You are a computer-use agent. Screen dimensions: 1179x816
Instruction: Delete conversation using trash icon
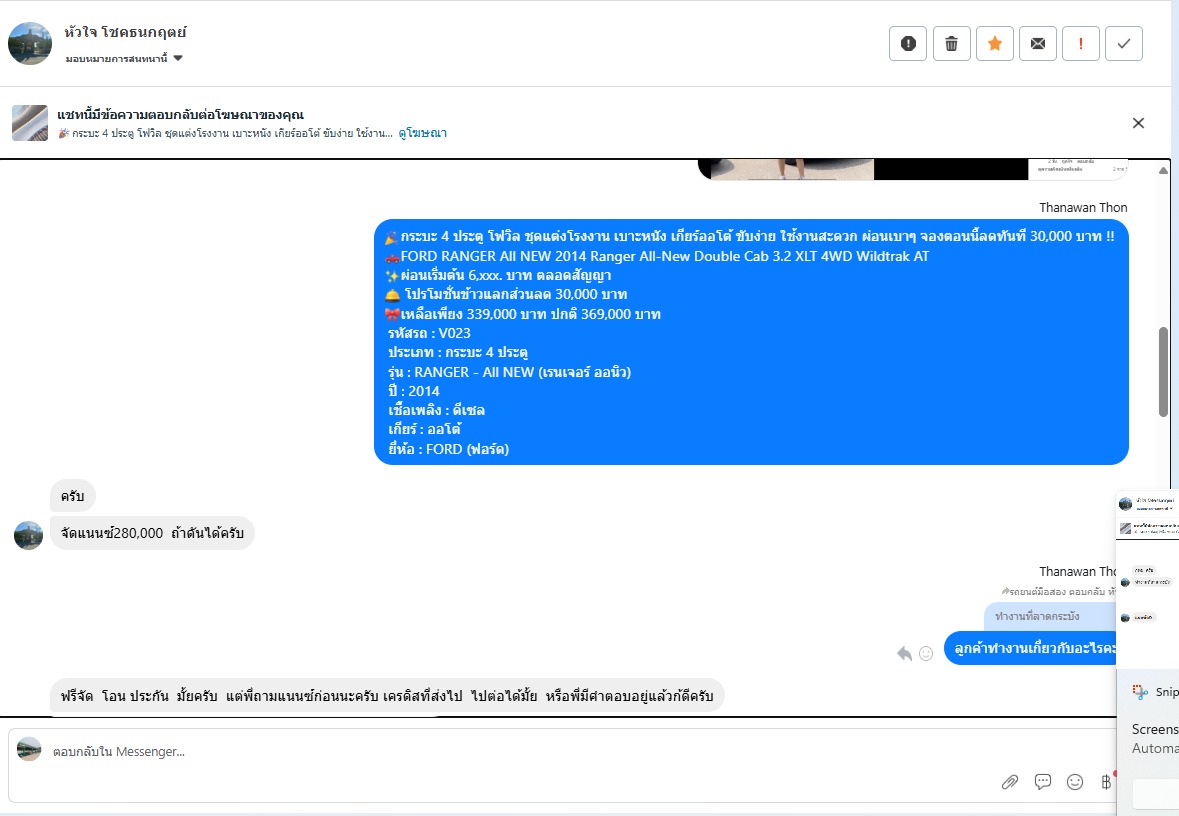click(x=951, y=44)
